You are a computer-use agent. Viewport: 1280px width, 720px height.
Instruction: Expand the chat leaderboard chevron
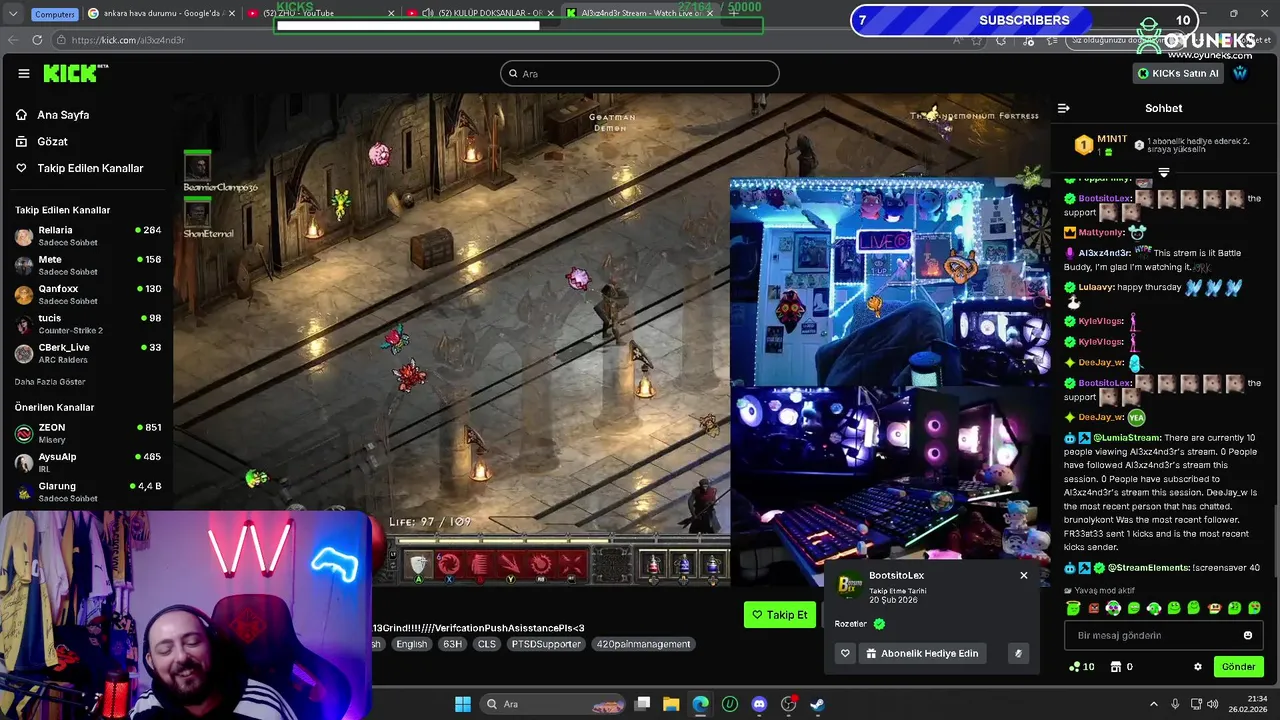coord(1164,172)
